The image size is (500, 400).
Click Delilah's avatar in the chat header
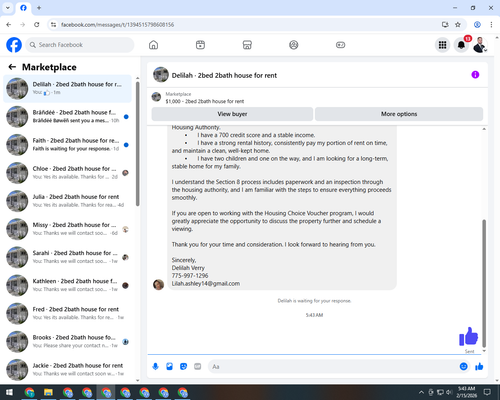tap(161, 74)
